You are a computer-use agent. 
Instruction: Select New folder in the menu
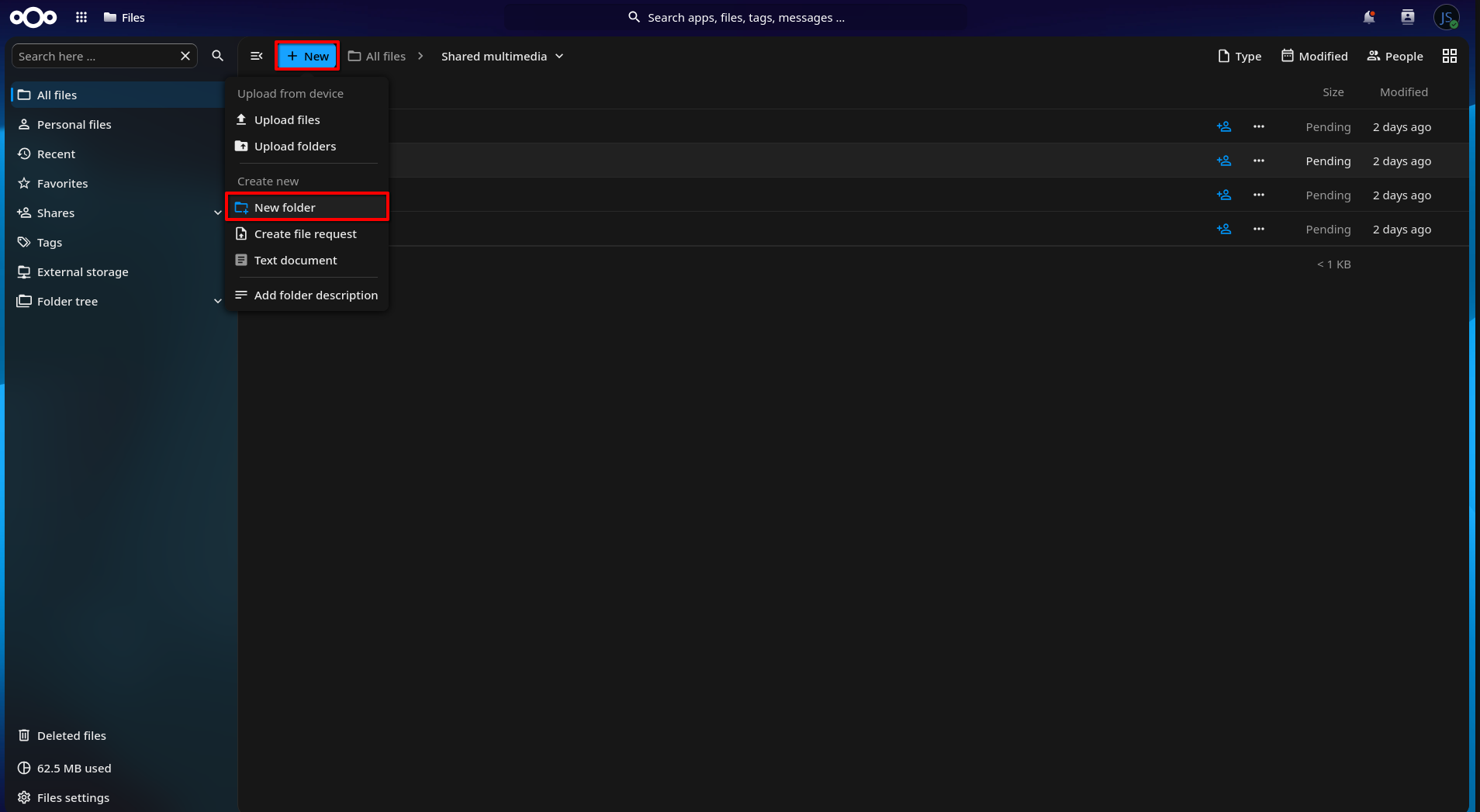307,207
